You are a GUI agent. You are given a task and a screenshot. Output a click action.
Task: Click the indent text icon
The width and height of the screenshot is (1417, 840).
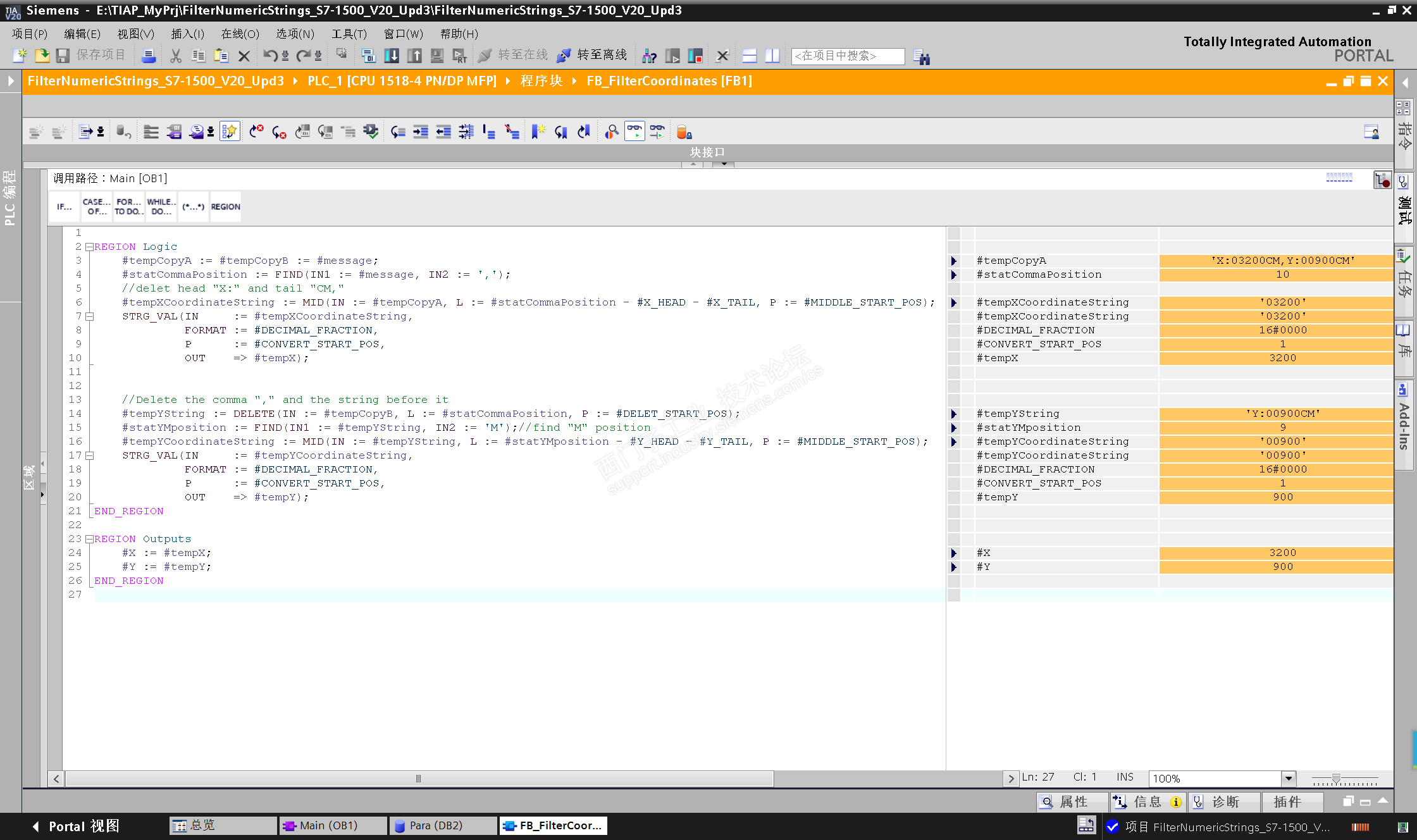tap(421, 132)
